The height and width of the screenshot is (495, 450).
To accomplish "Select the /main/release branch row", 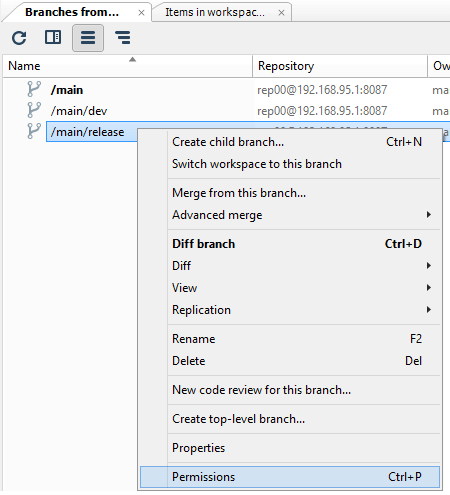I will tap(92, 132).
